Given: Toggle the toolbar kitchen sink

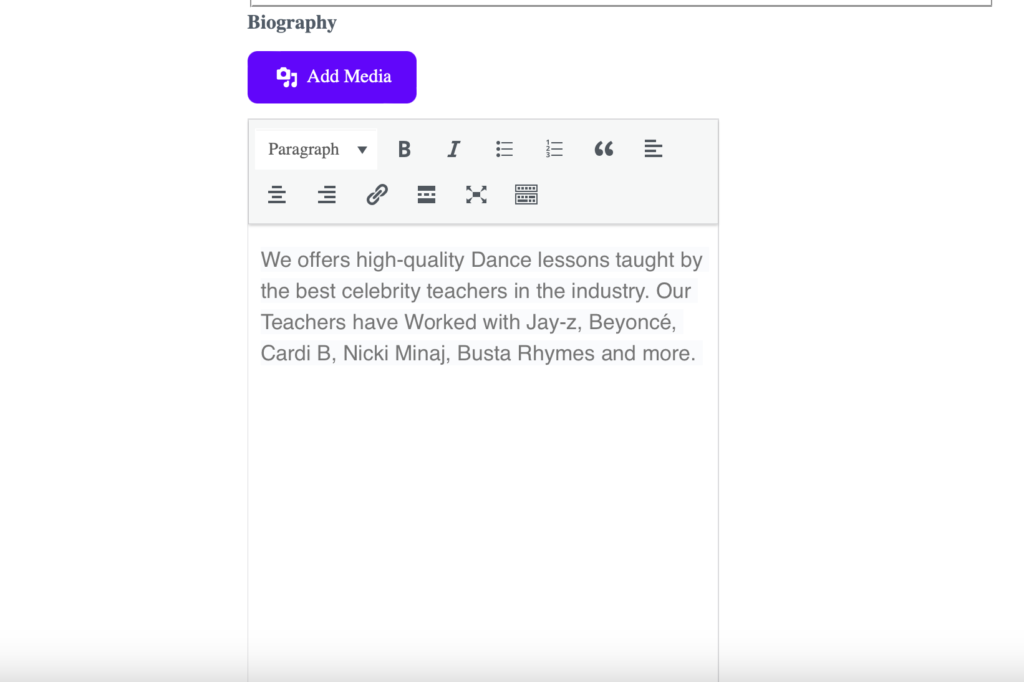Looking at the screenshot, I should pyautogui.click(x=526, y=195).
